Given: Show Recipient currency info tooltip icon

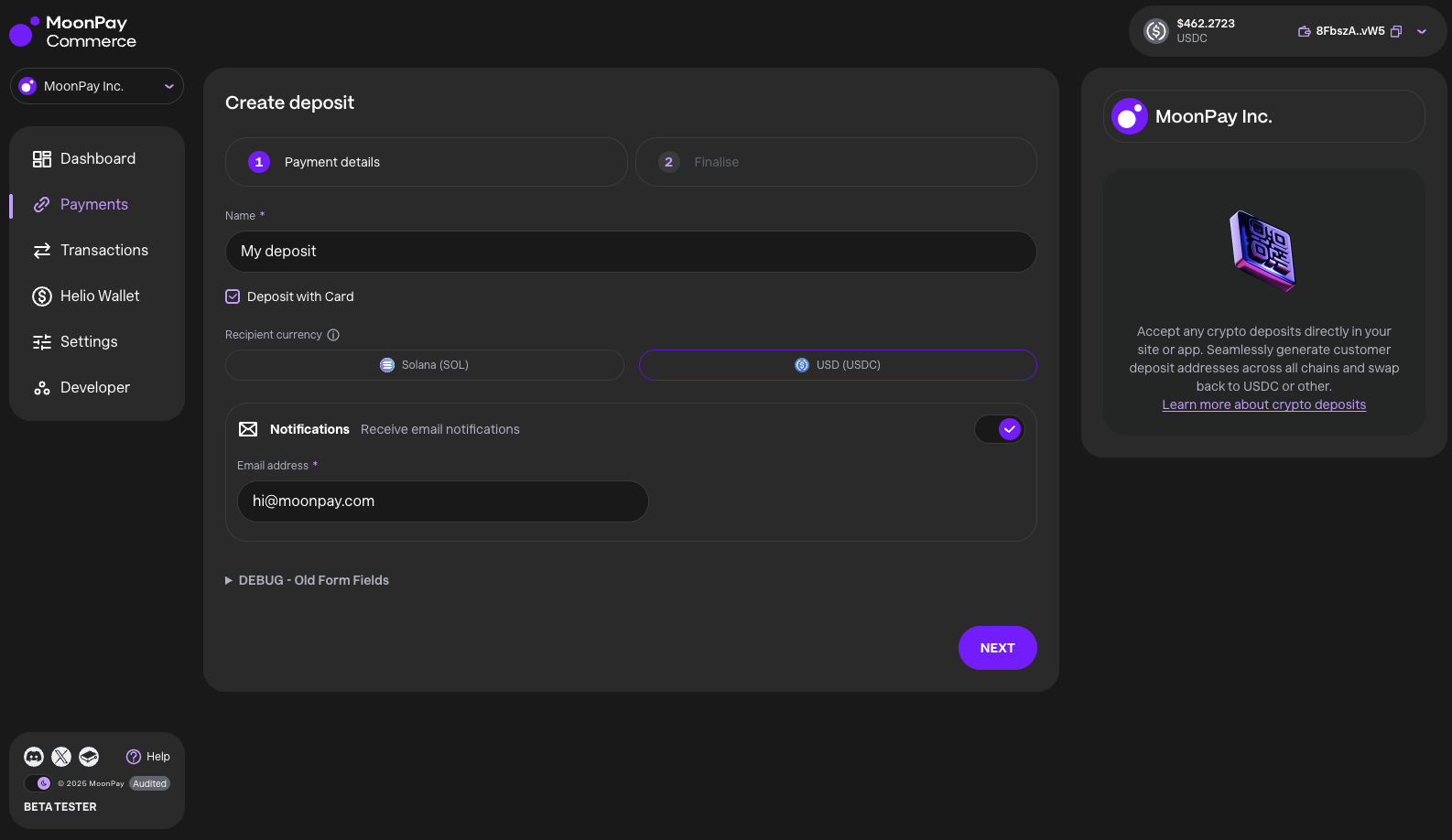Looking at the screenshot, I should (333, 335).
